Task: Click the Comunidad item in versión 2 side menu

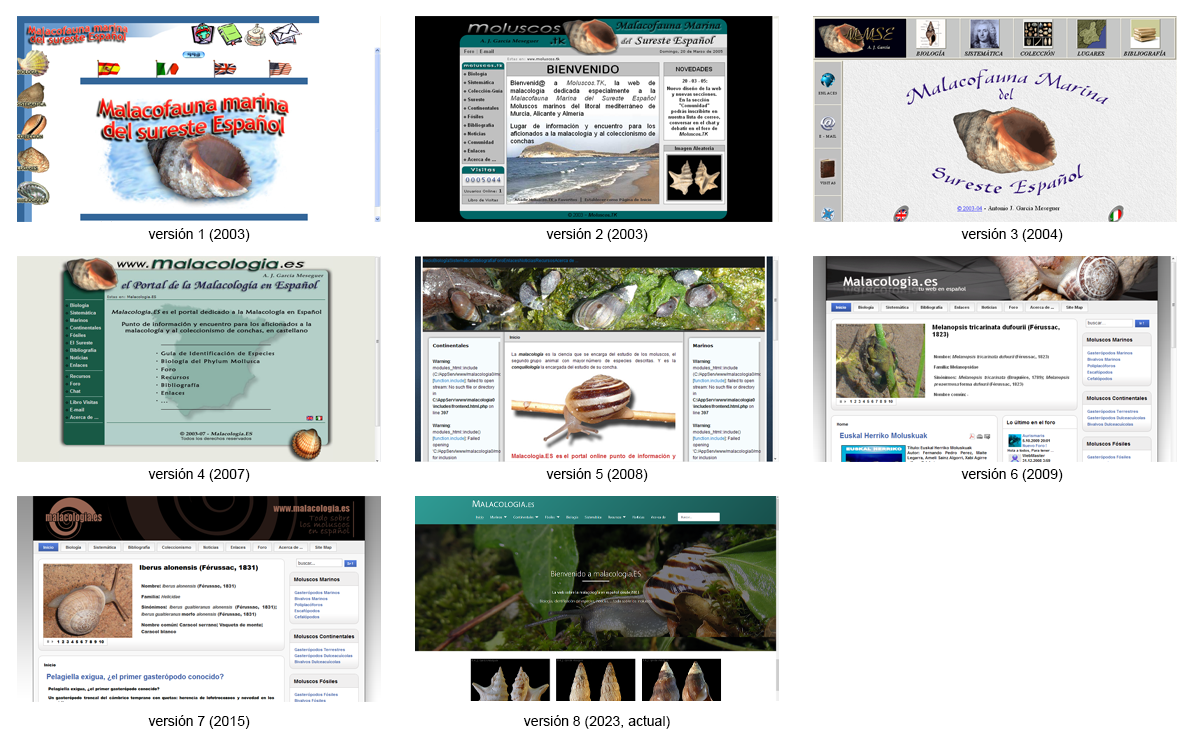Action: click(x=480, y=142)
